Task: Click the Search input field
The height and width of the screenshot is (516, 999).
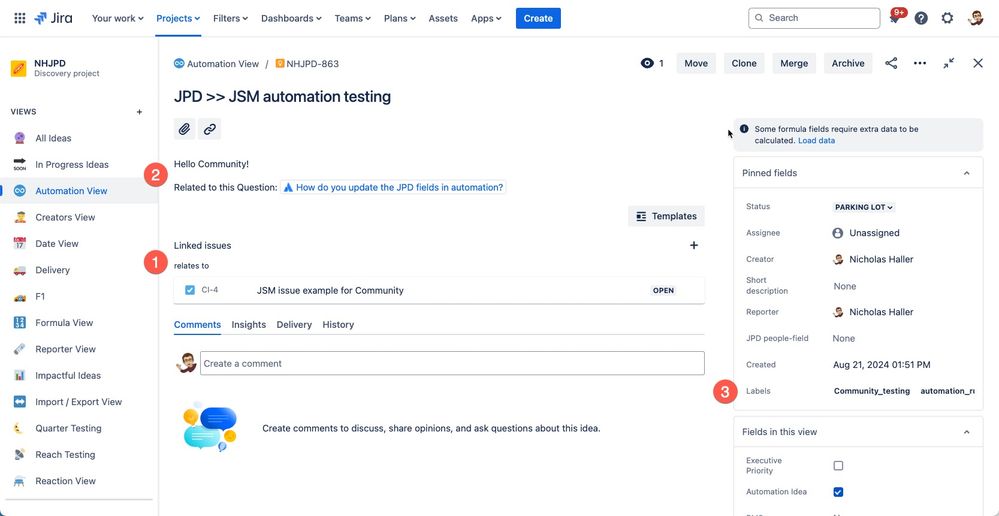Action: click(814, 18)
